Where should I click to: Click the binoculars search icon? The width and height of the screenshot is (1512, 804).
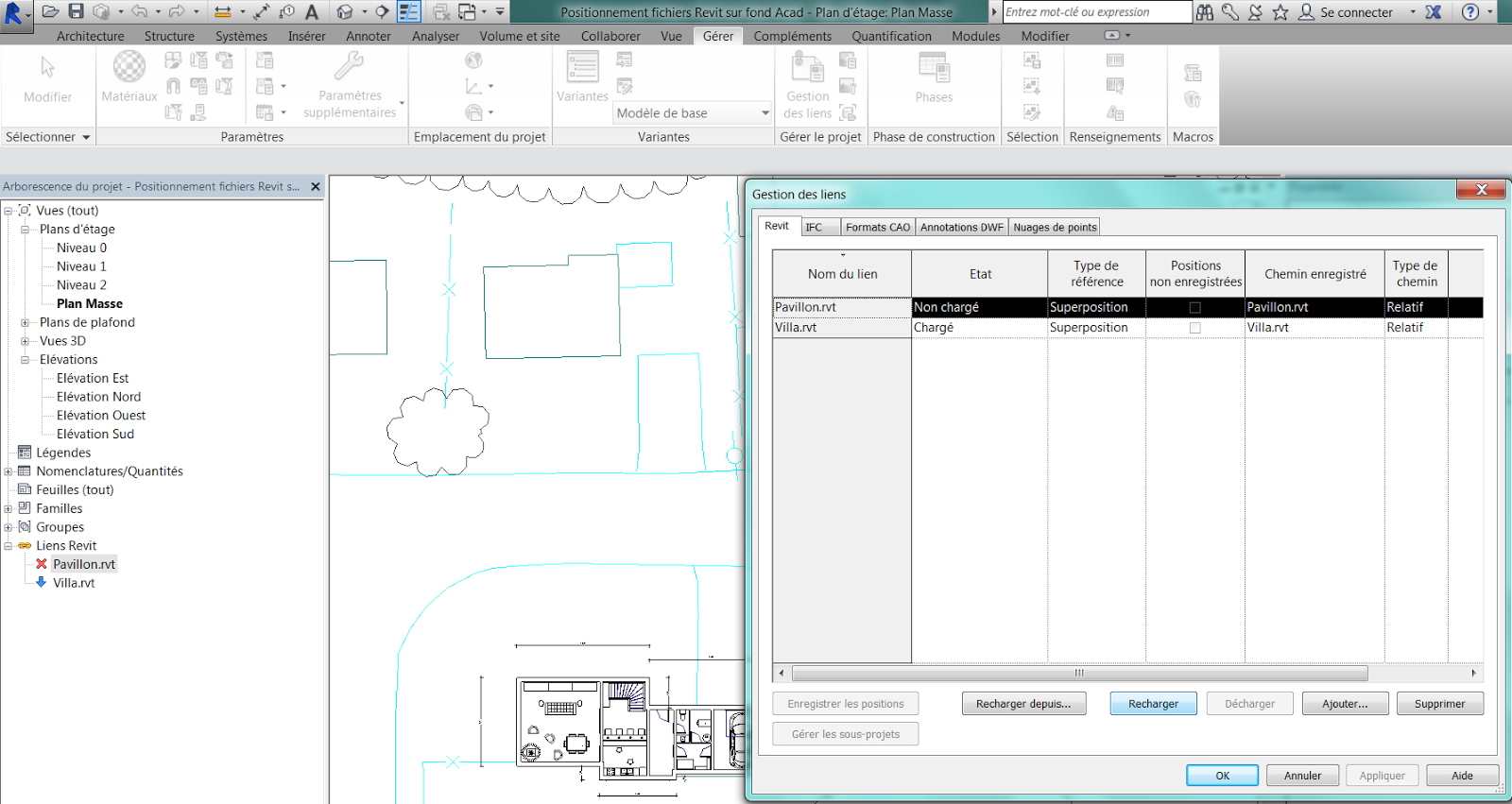click(x=1205, y=12)
